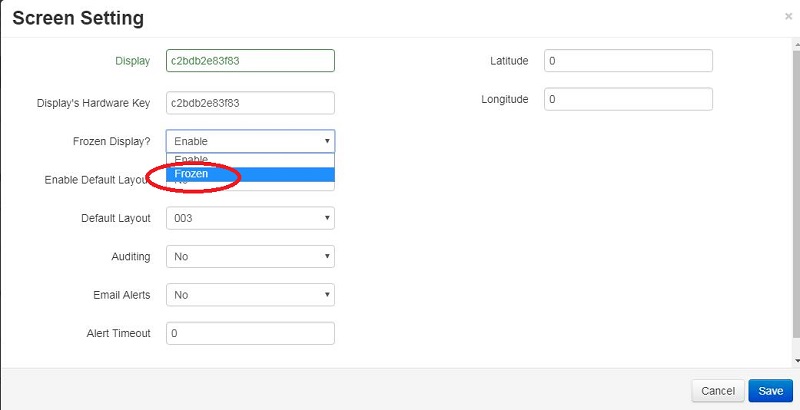Click the Email Alerts label text
The height and width of the screenshot is (410, 800).
click(x=121, y=295)
